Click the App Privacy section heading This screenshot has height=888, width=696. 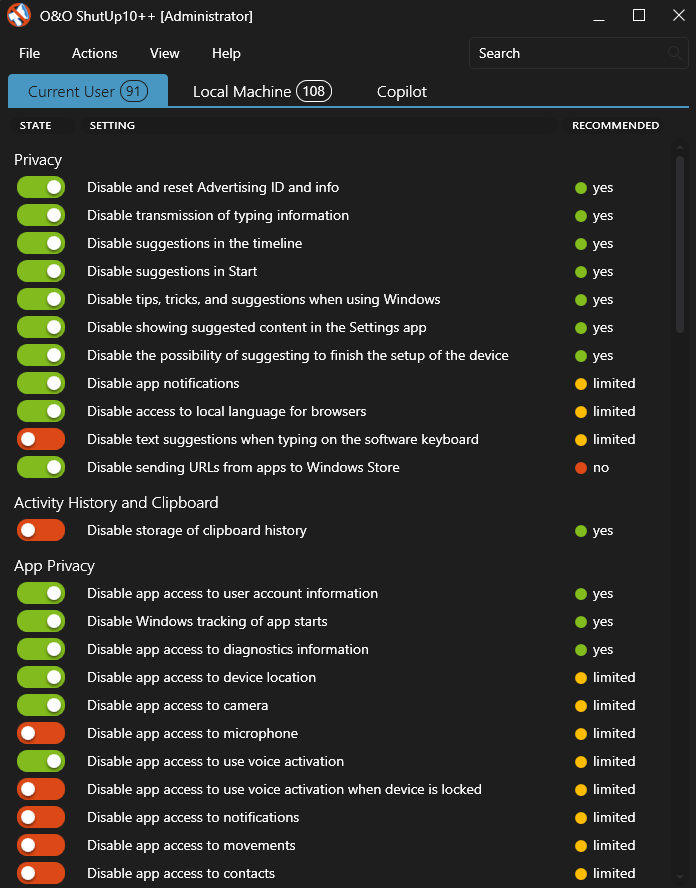(x=54, y=566)
